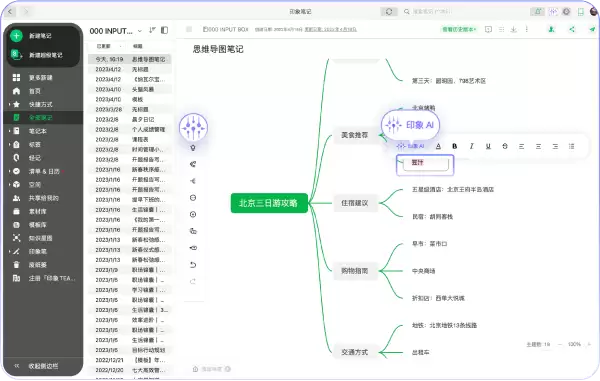Image resolution: width=600 pixels, height=381 pixels.
Task: Open the 知识星图 knowledge graph
Action: 40,238
